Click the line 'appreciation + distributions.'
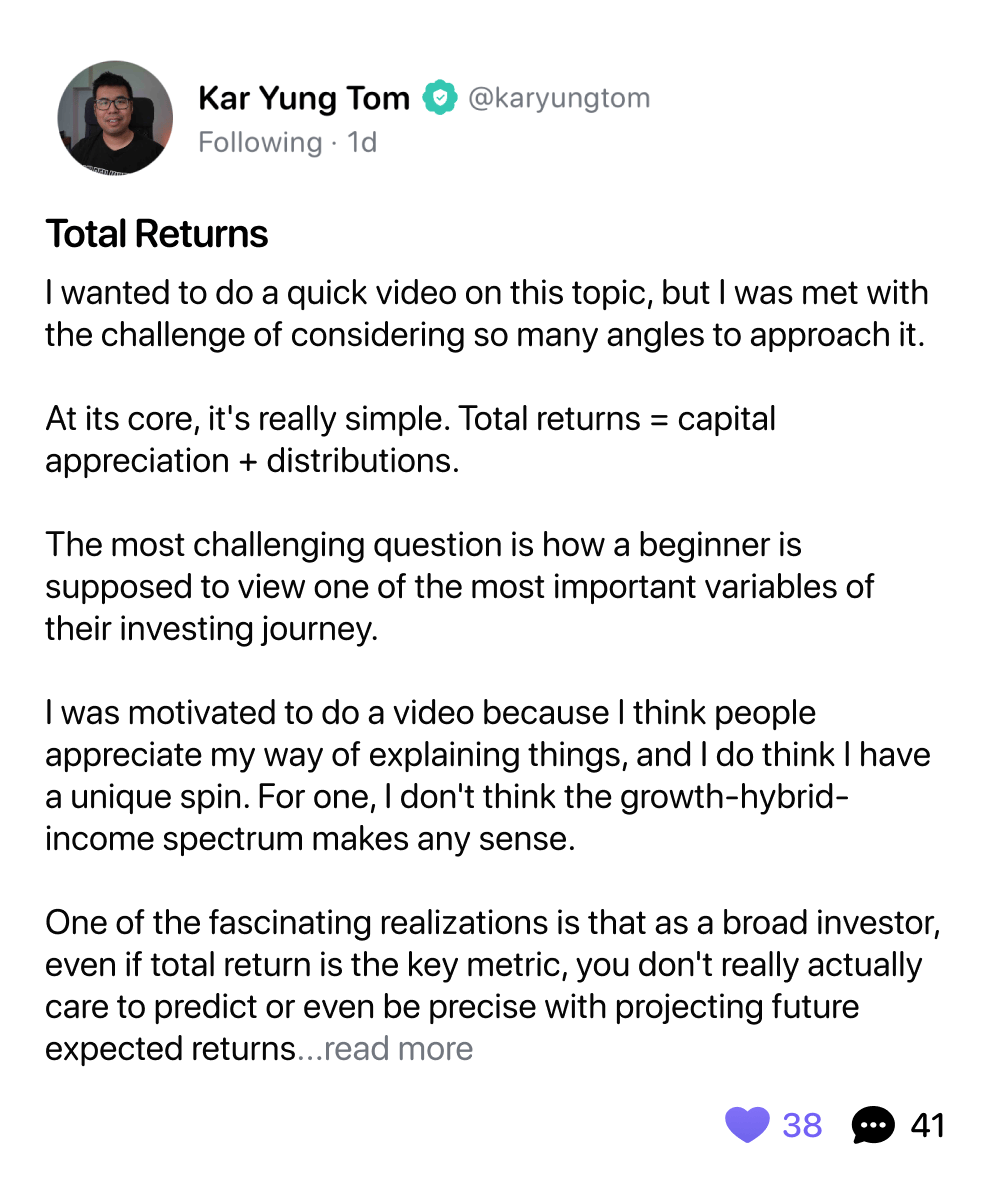992x1191 pixels. (x=252, y=461)
